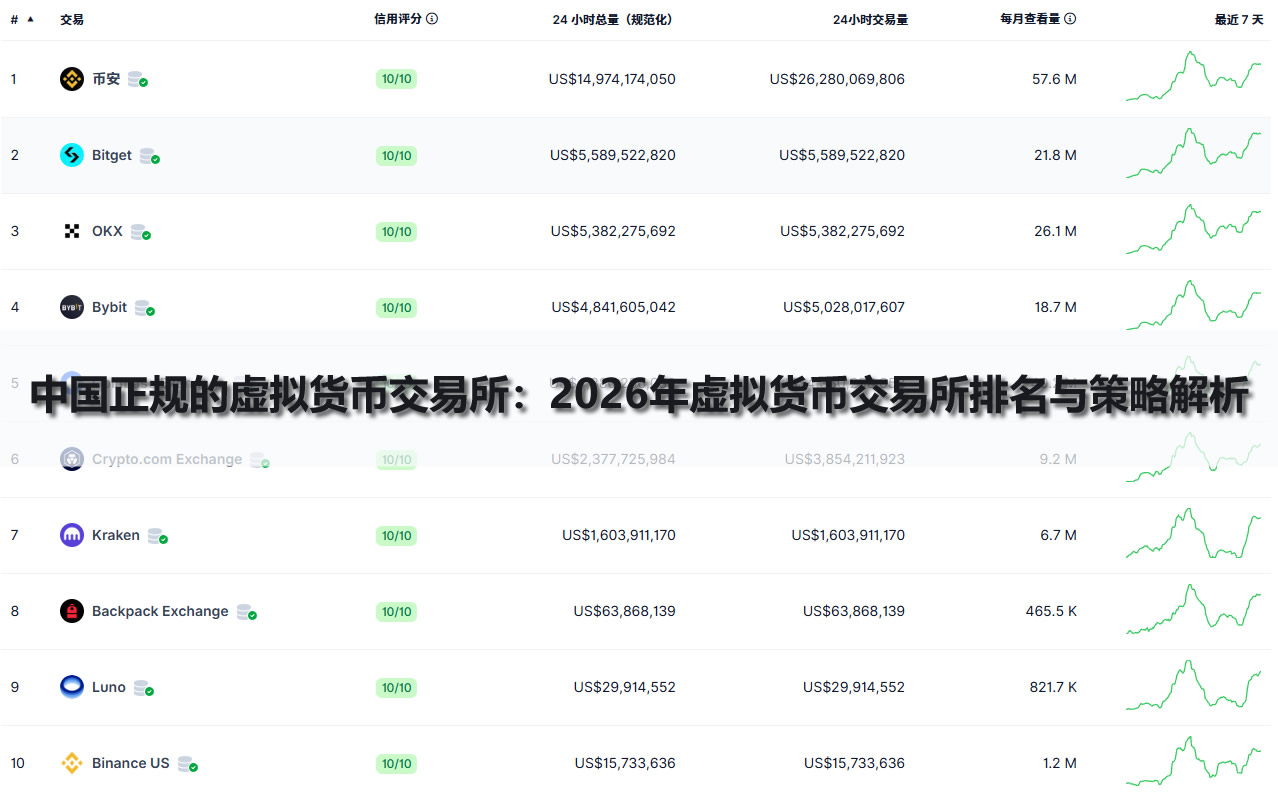Click the 10/10 score badge for Bitget
The width and height of the screenshot is (1278, 797).
point(396,155)
